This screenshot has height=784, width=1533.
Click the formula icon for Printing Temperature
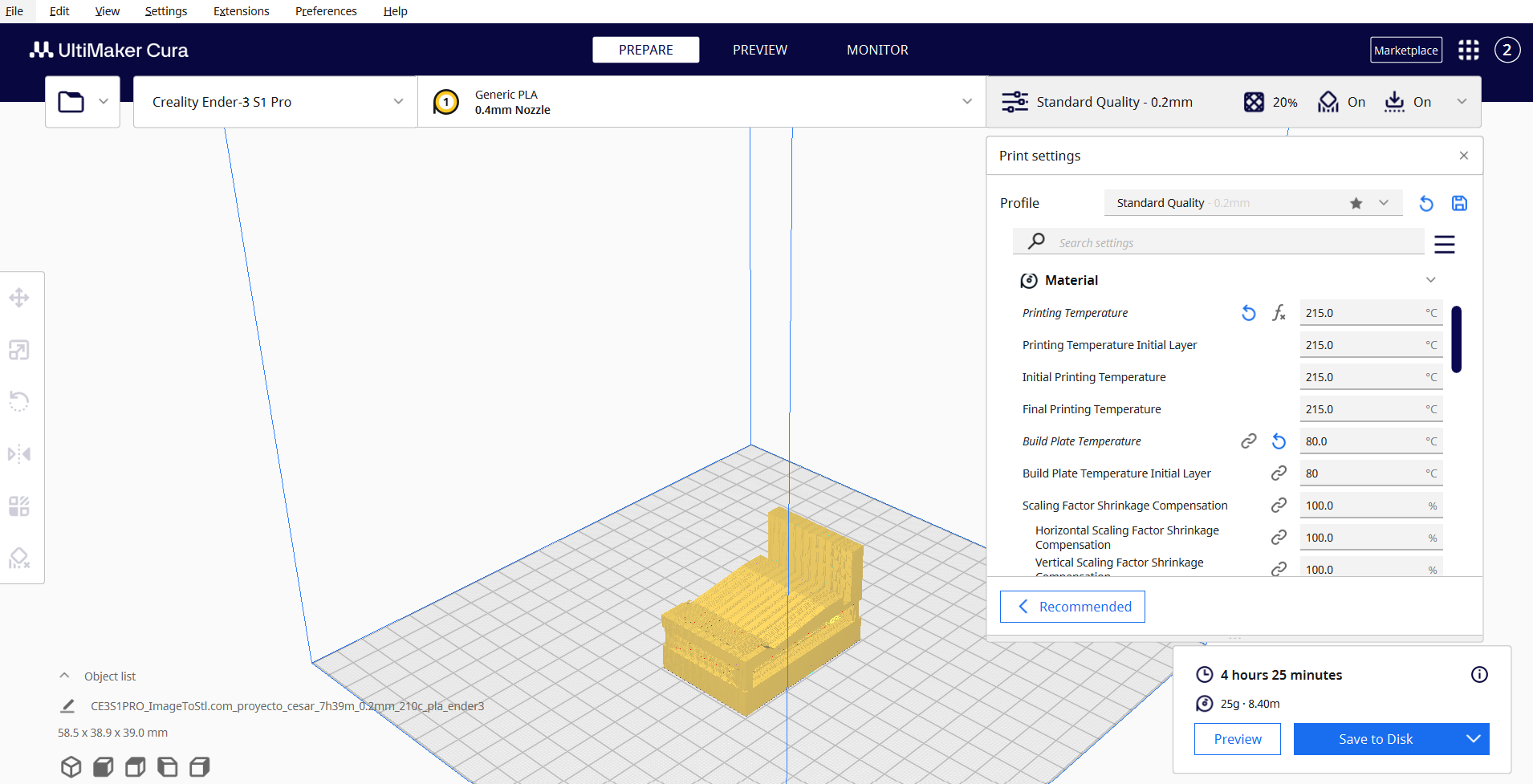[x=1279, y=313]
